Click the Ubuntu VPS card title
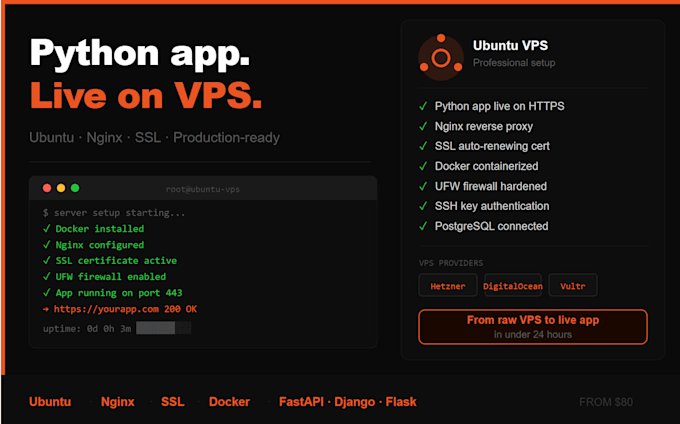Image resolution: width=680 pixels, height=424 pixels. click(x=510, y=45)
